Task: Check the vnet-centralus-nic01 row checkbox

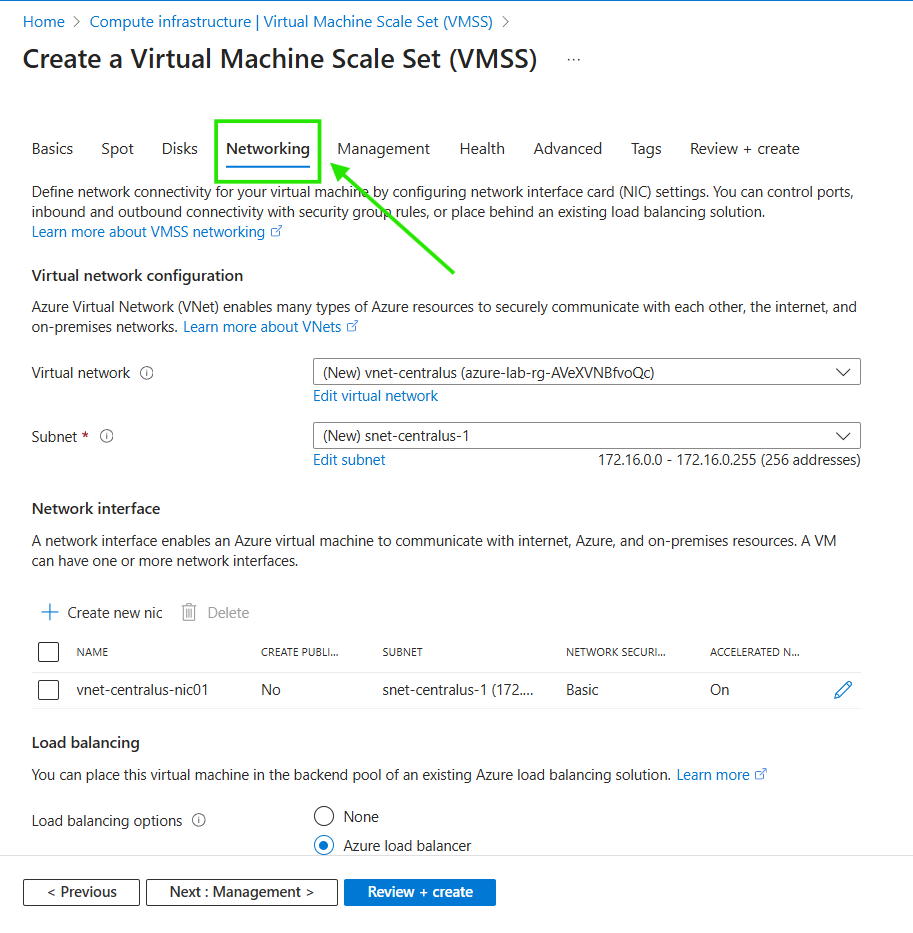Action: coord(48,689)
